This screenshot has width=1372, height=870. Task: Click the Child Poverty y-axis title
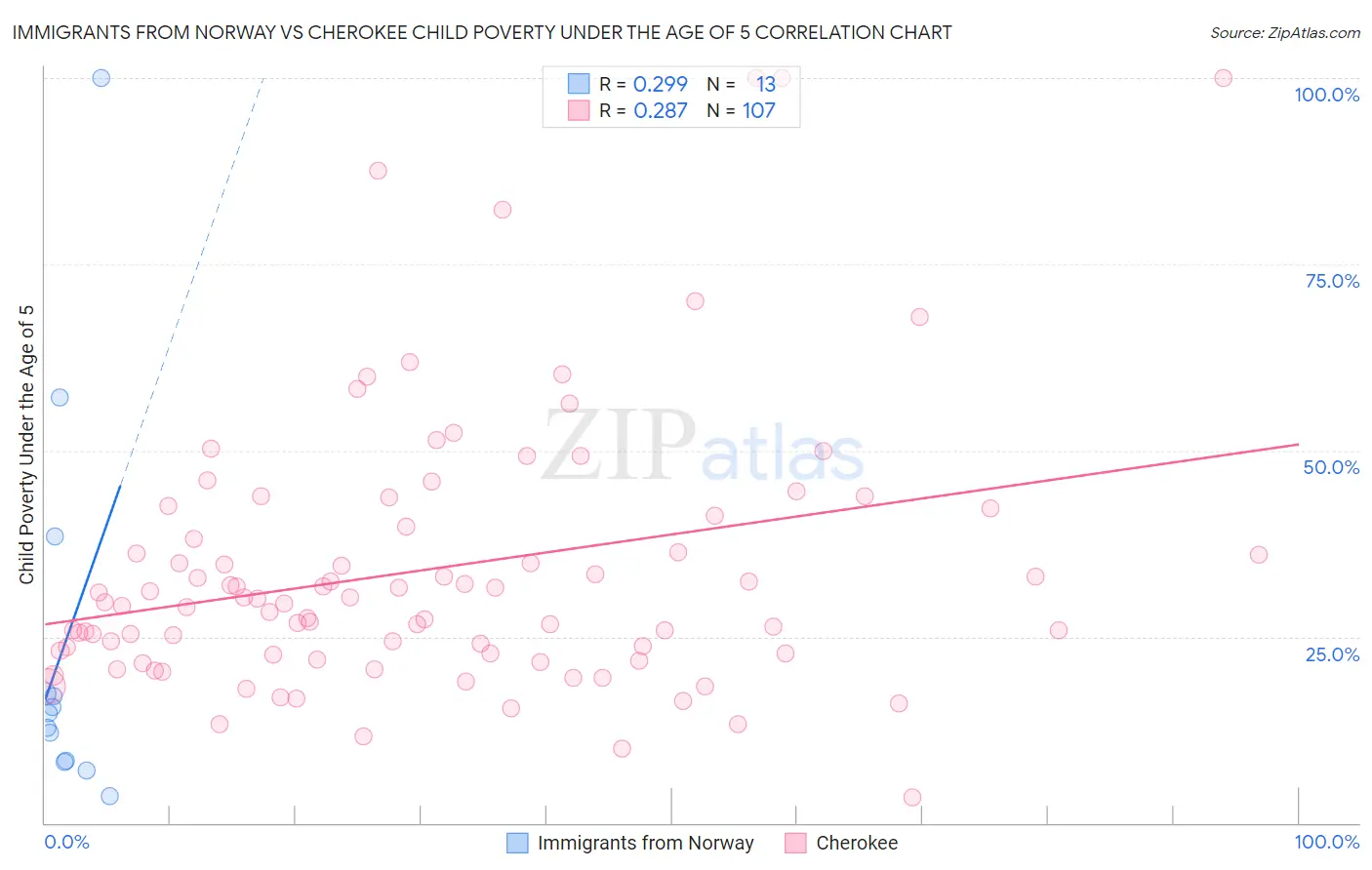[27, 445]
